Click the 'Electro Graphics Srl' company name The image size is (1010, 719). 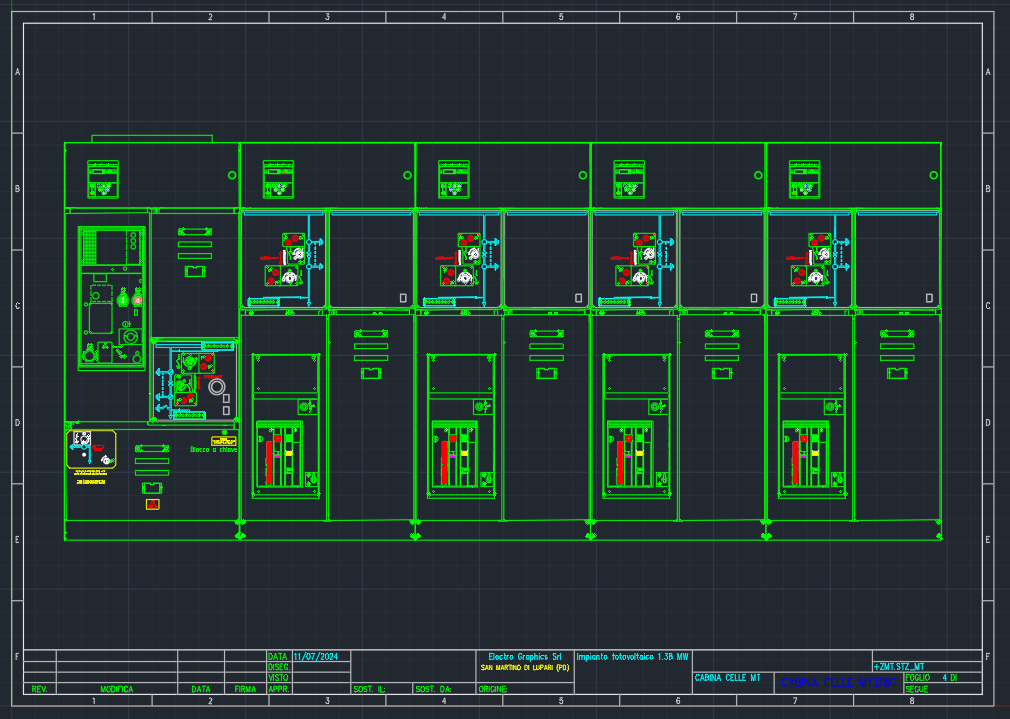coord(524,657)
